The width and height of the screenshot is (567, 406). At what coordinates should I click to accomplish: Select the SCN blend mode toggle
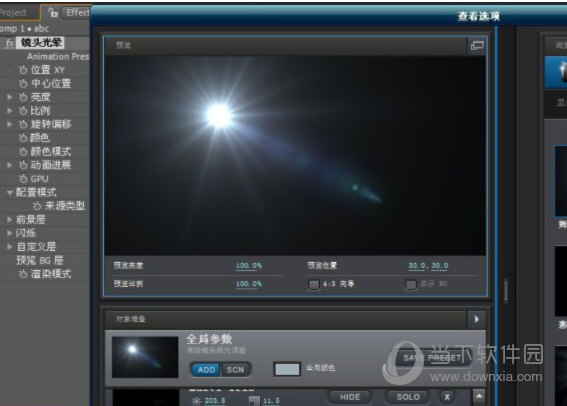(235, 370)
